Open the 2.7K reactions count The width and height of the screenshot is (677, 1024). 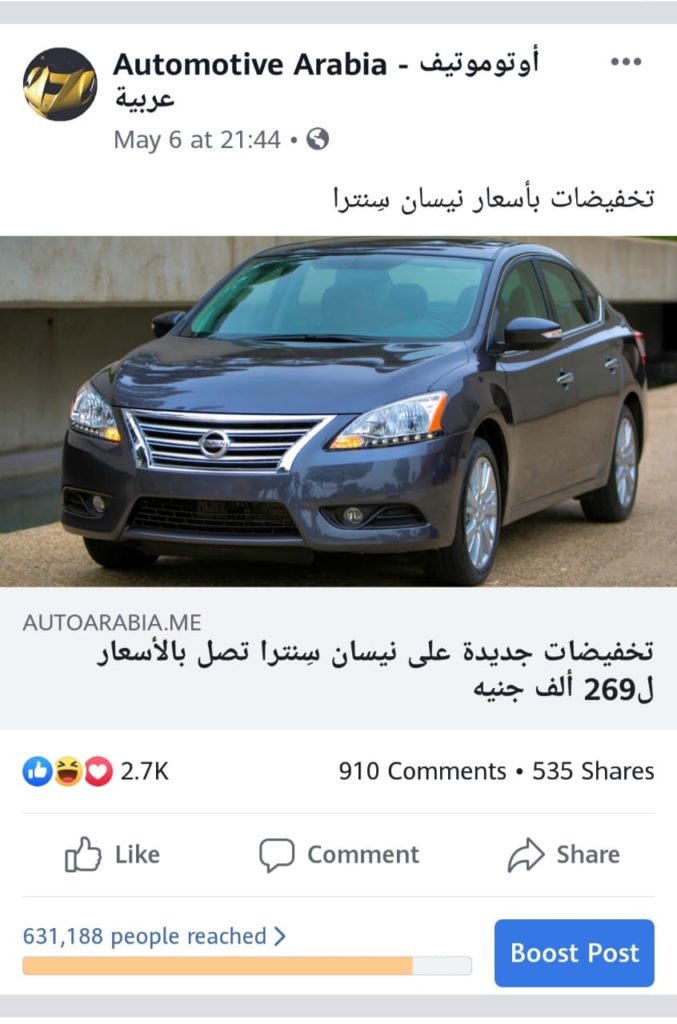tap(144, 771)
